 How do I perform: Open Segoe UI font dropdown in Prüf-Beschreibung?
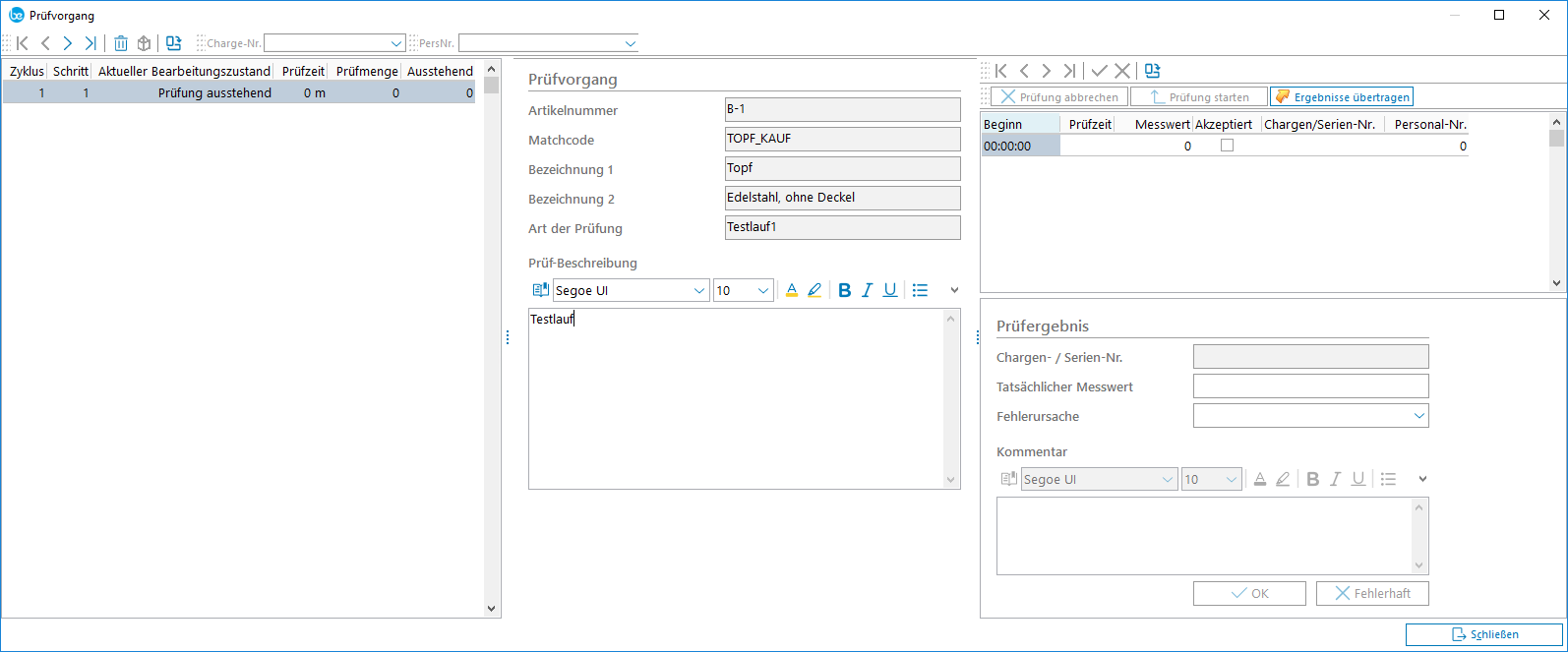[x=699, y=290]
